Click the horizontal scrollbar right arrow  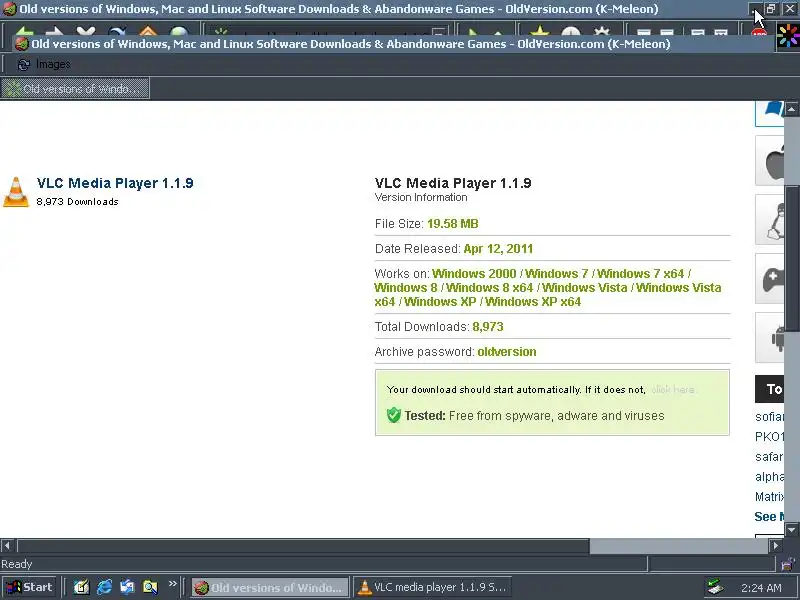click(776, 545)
